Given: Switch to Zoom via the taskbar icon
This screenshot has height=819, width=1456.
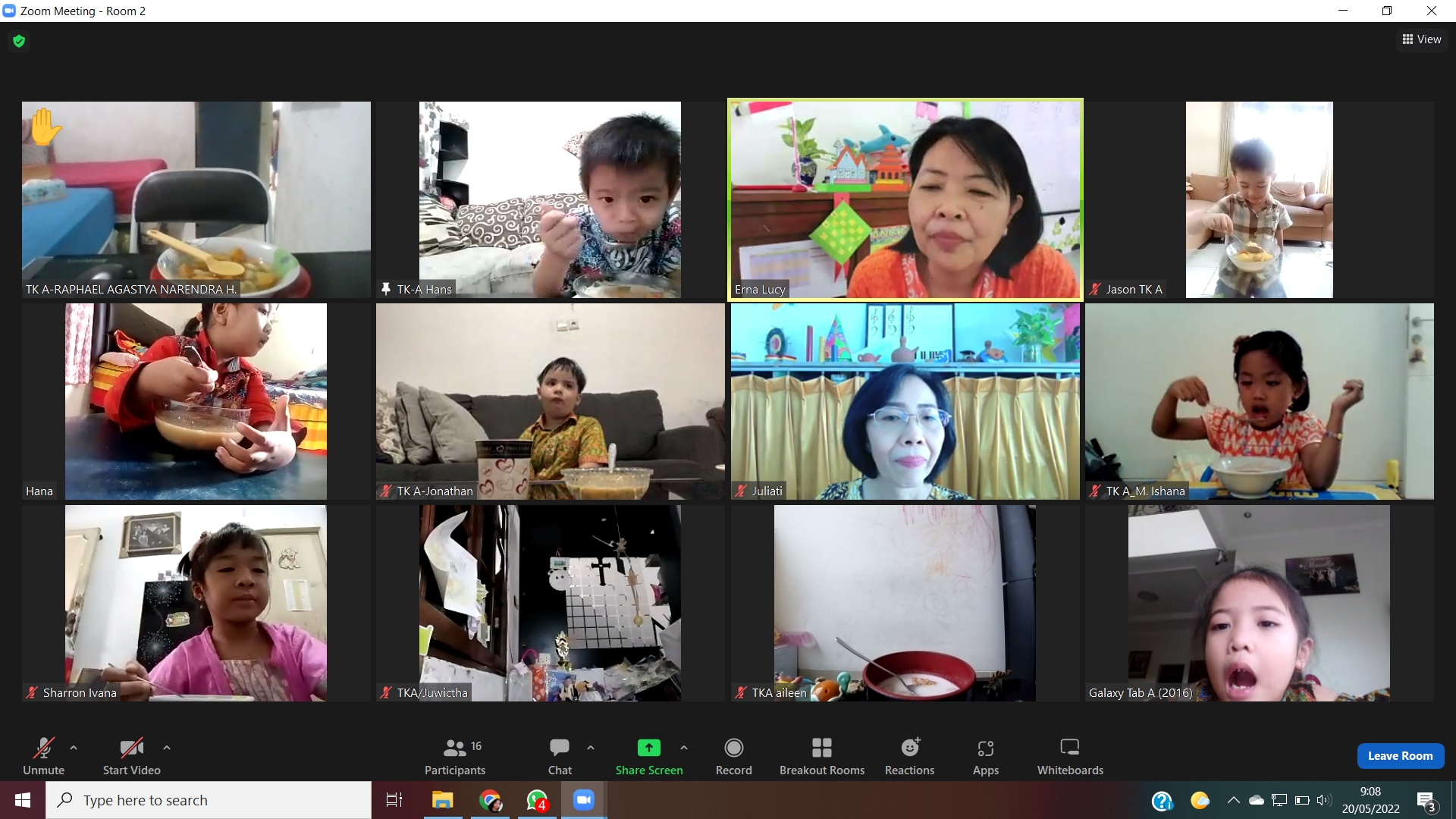Looking at the screenshot, I should click(x=583, y=800).
